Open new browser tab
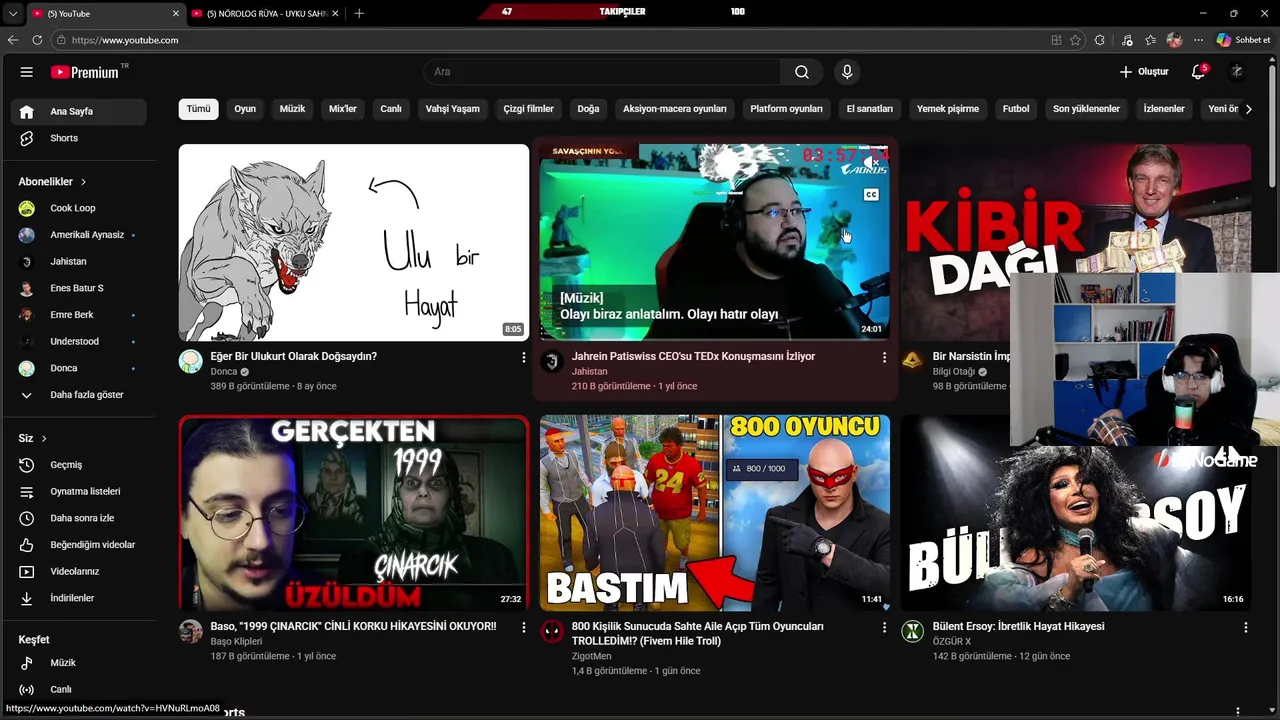This screenshot has width=1280, height=720. [x=359, y=13]
